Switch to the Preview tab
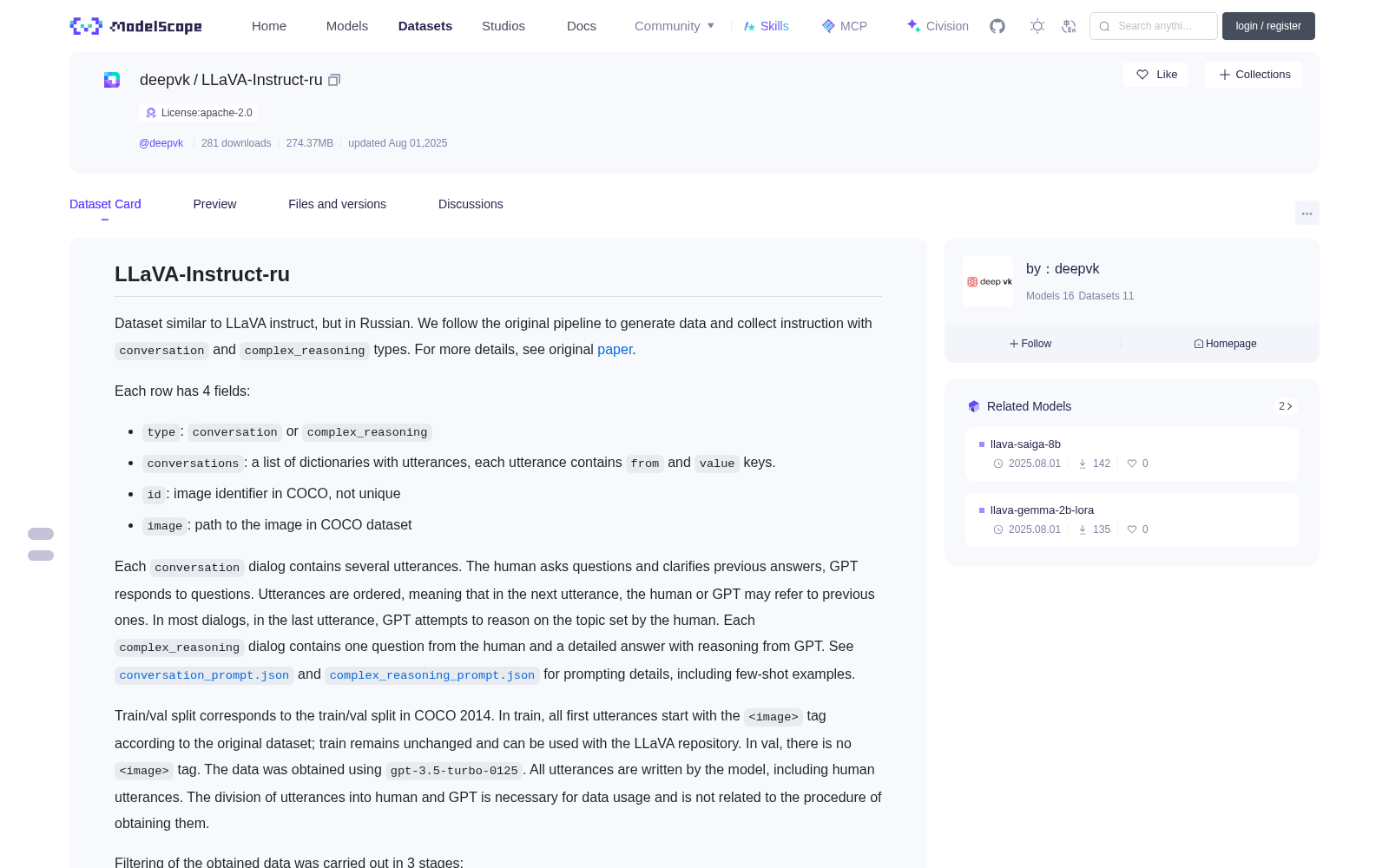 (x=214, y=204)
